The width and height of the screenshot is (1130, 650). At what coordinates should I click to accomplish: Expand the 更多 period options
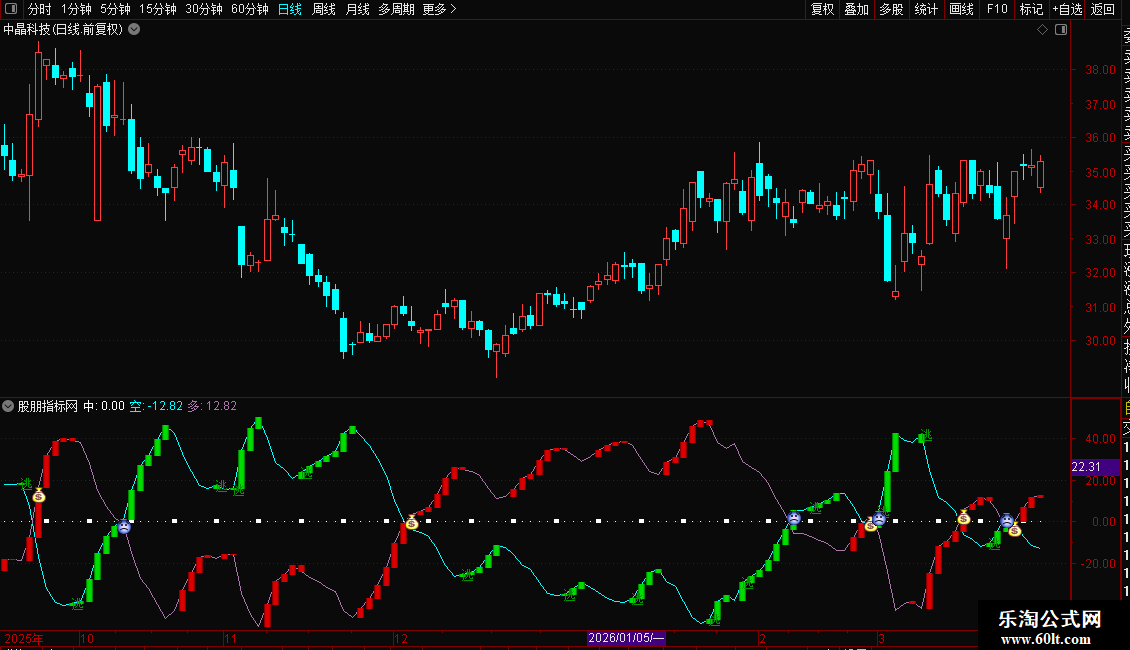point(439,9)
